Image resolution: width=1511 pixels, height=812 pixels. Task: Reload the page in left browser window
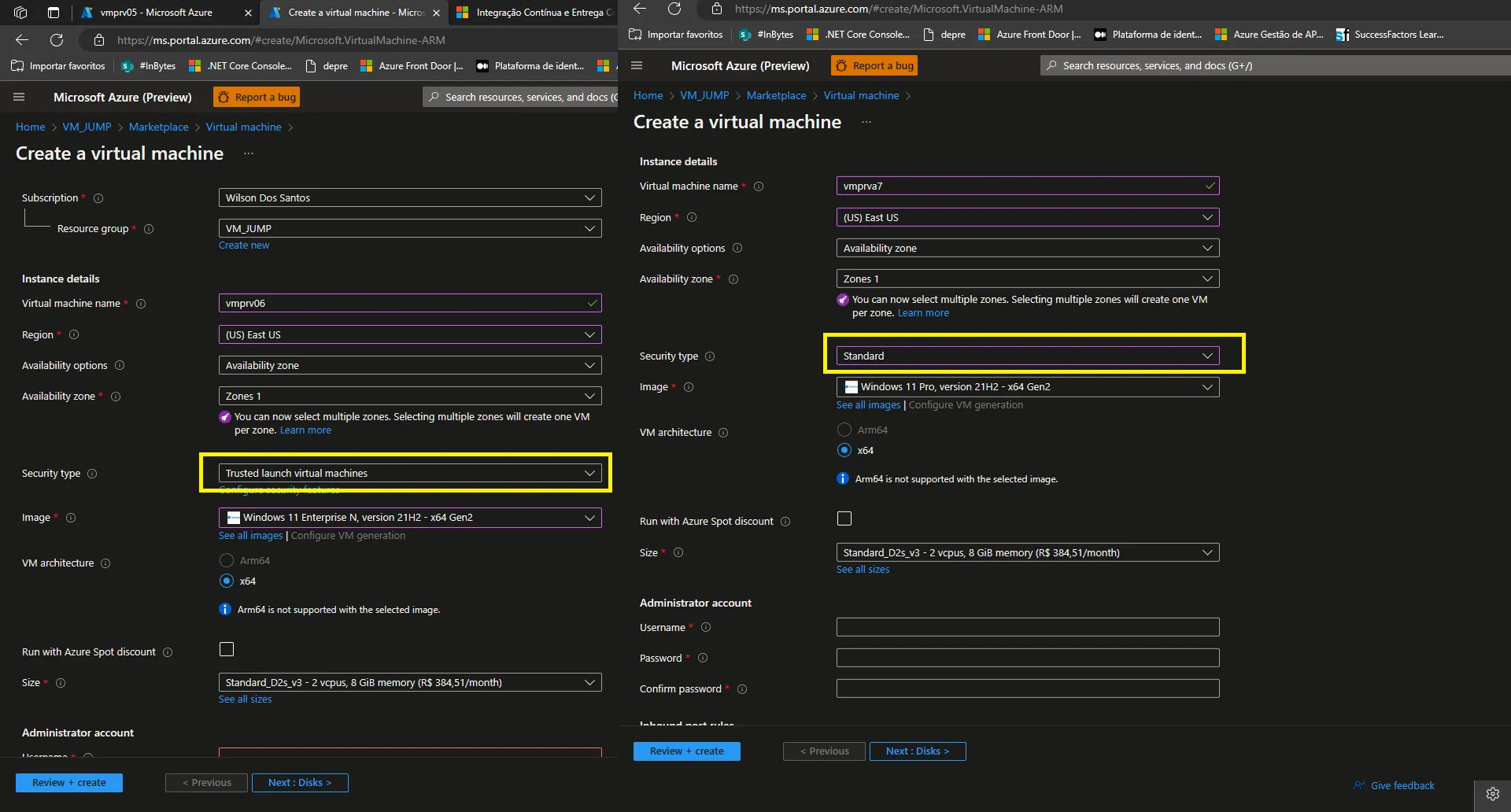[x=57, y=40]
